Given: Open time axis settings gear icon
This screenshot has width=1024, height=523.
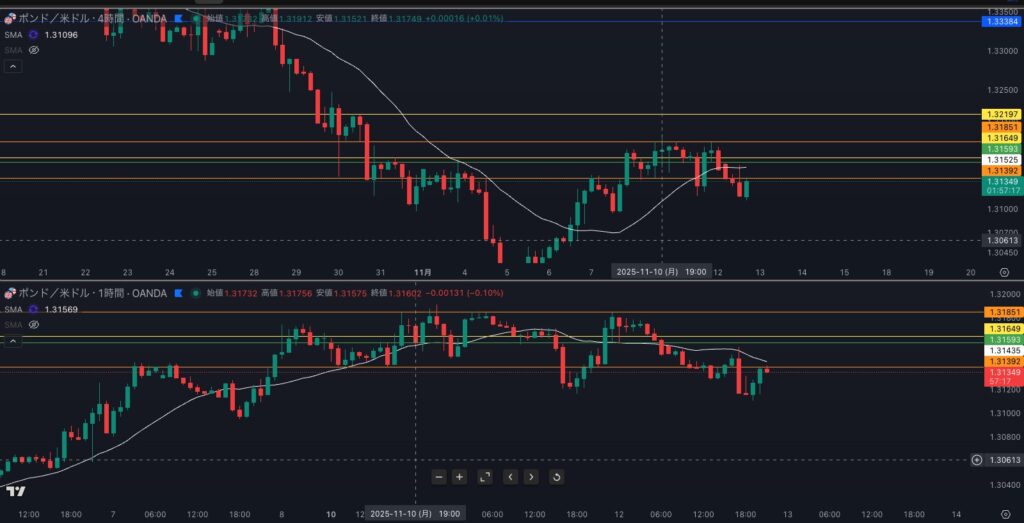Looking at the screenshot, I should point(1005,513).
